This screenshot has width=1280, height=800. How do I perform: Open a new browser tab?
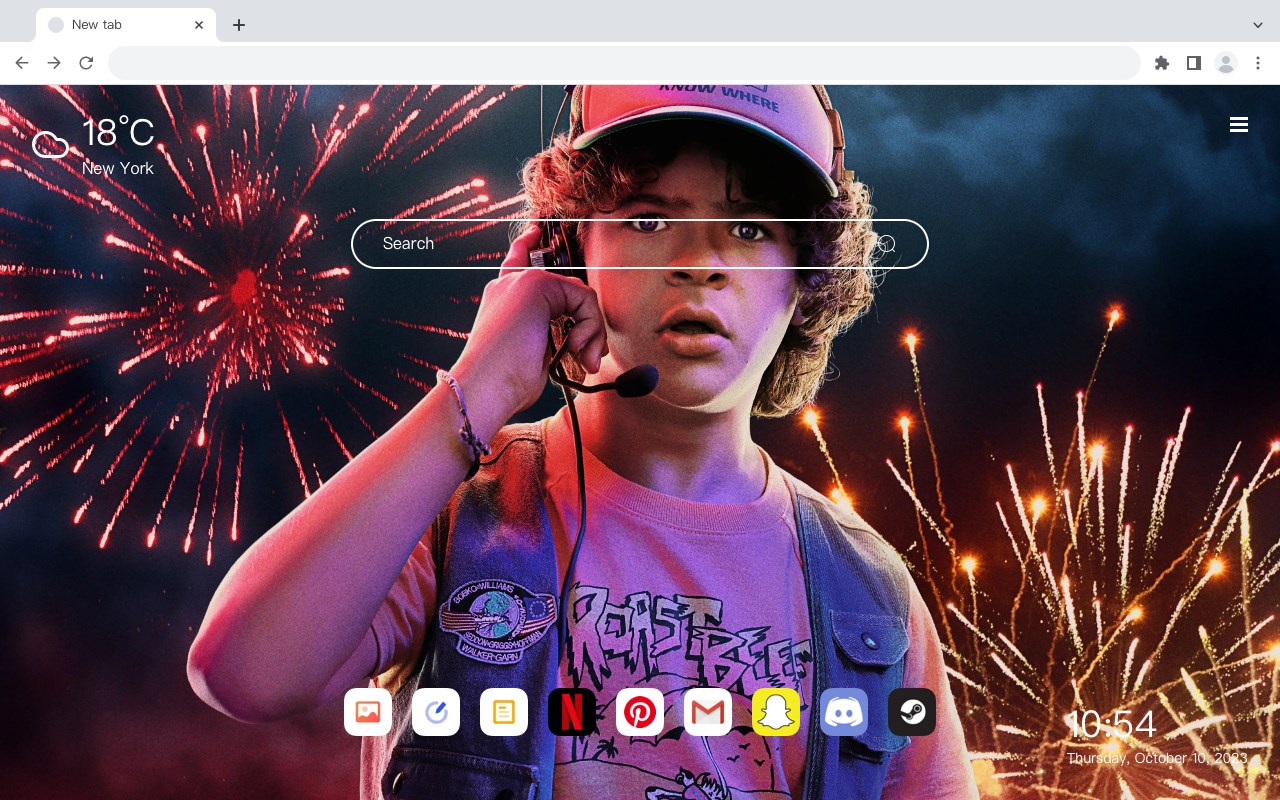pos(238,25)
